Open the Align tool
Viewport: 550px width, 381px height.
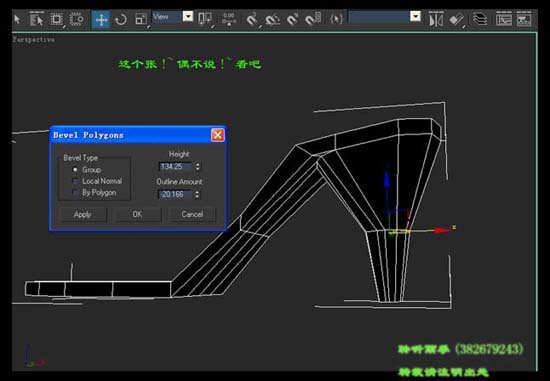[457, 19]
